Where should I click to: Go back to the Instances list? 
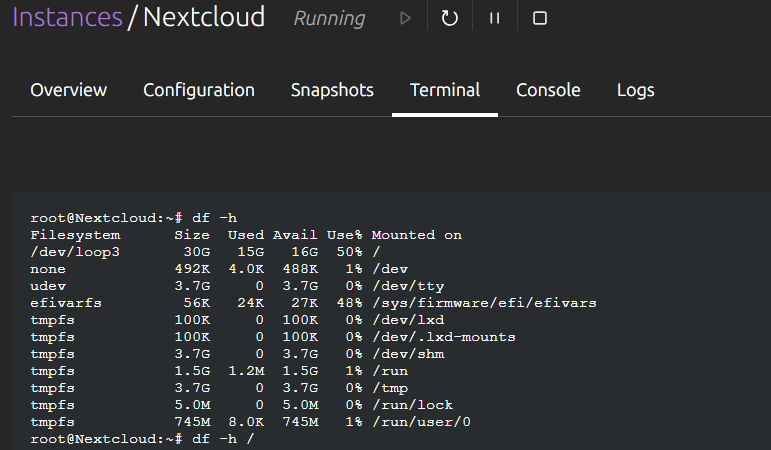tap(66, 18)
